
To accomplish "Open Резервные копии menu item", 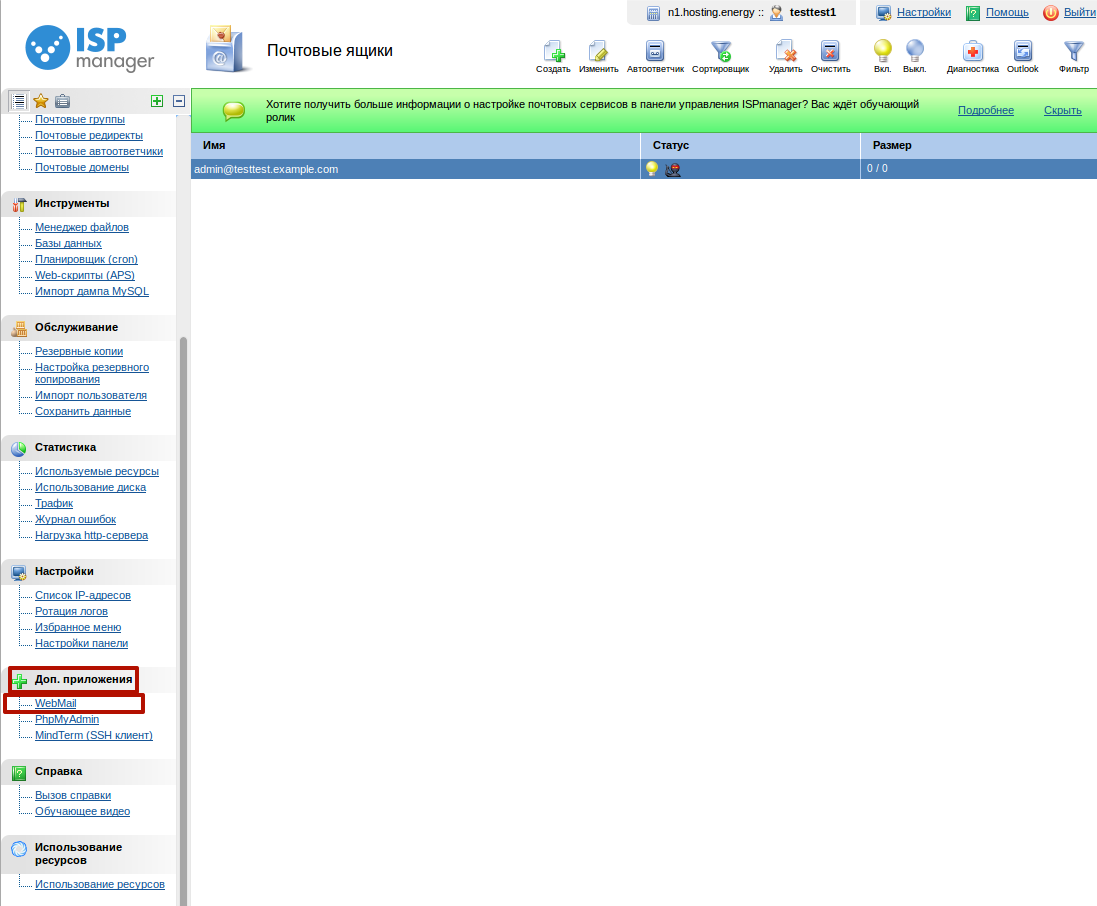I will (79, 351).
